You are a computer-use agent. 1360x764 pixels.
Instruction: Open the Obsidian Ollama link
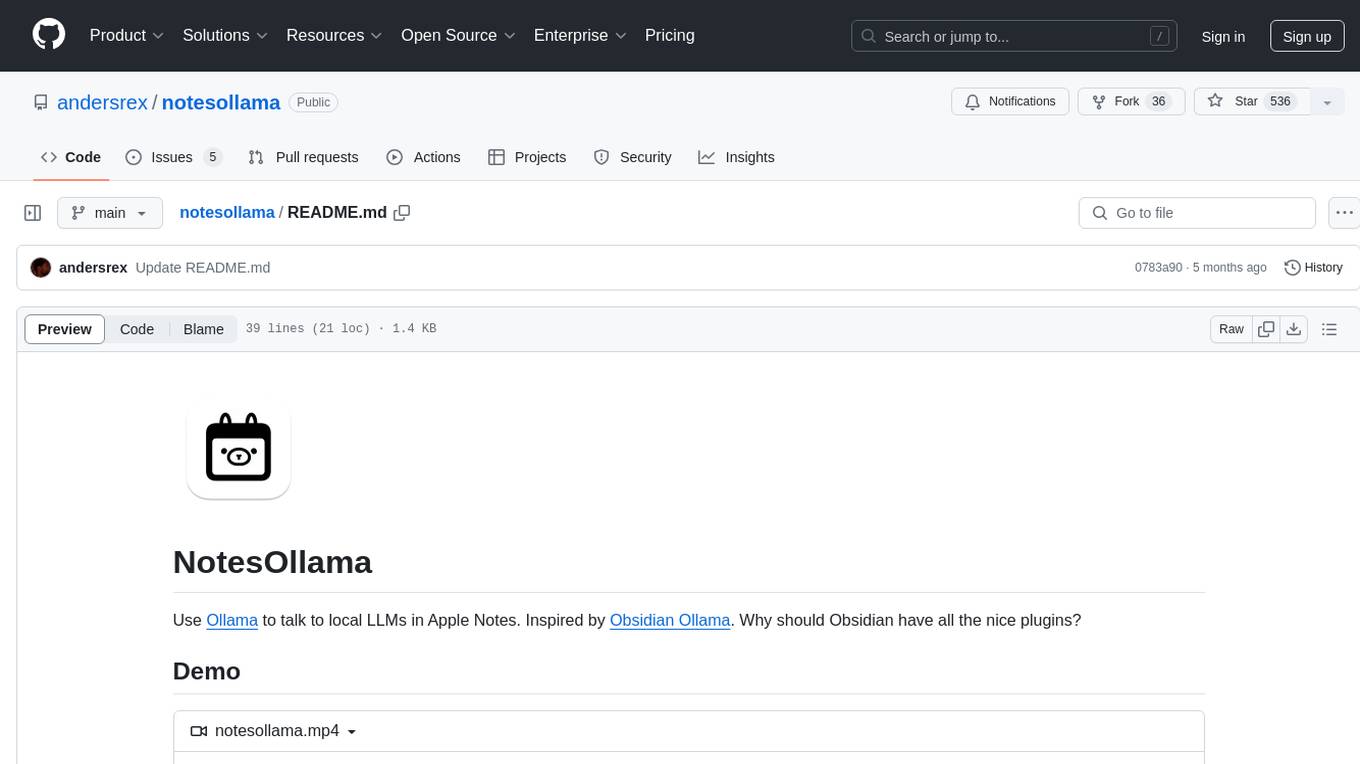coord(670,620)
